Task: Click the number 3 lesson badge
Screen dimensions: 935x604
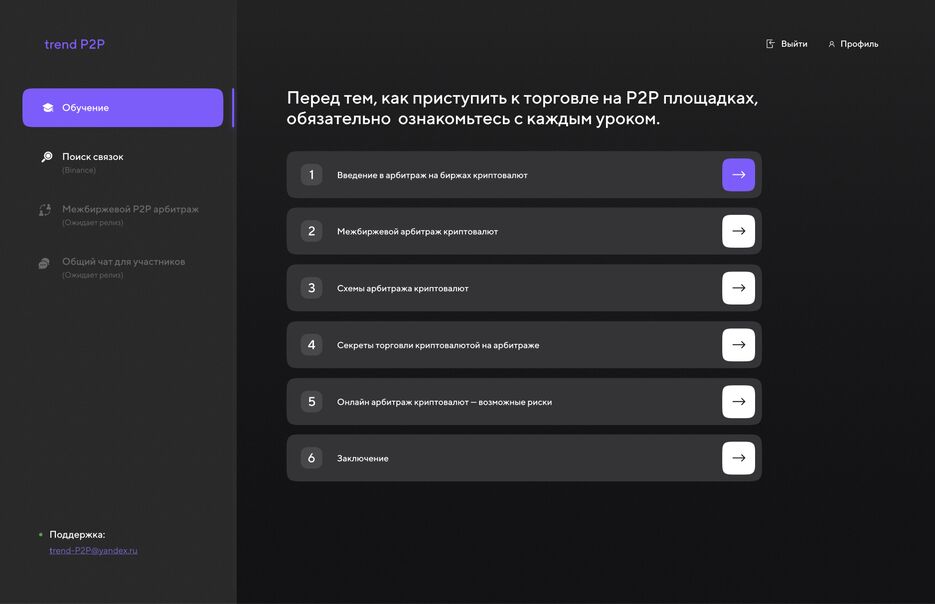Action: pyautogui.click(x=311, y=288)
